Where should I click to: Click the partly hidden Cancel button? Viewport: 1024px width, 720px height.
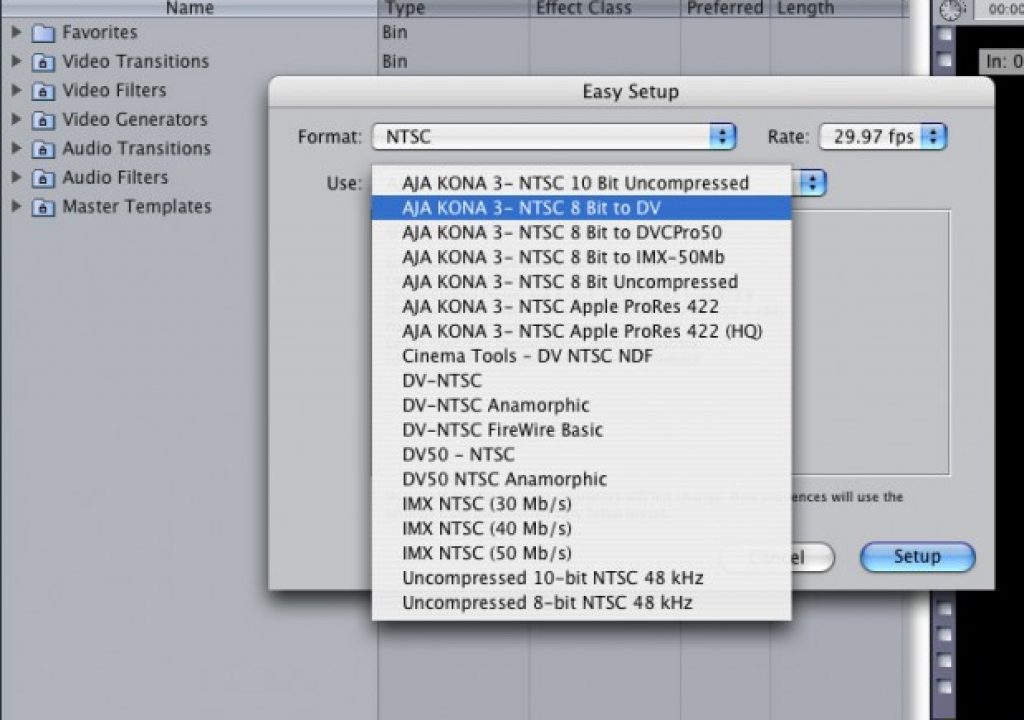[813, 558]
